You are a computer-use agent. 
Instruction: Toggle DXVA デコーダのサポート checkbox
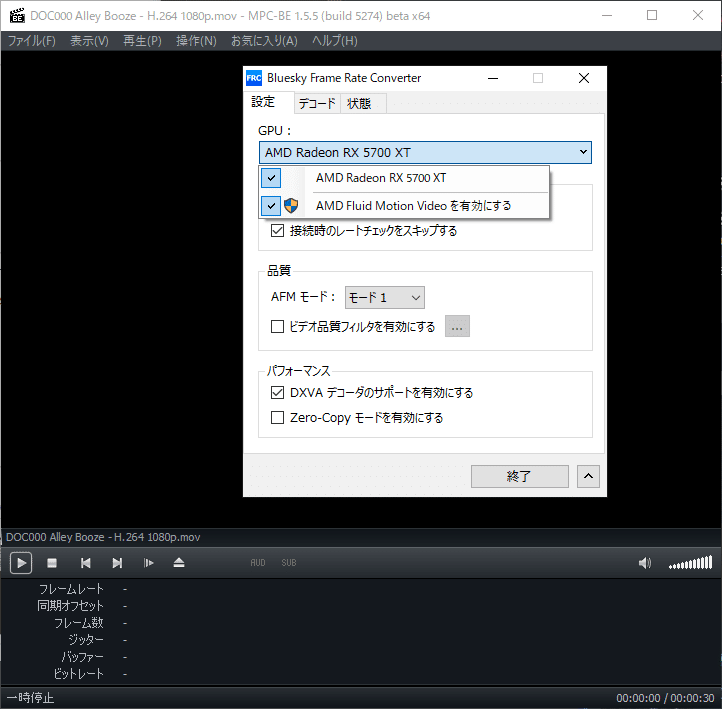point(277,392)
